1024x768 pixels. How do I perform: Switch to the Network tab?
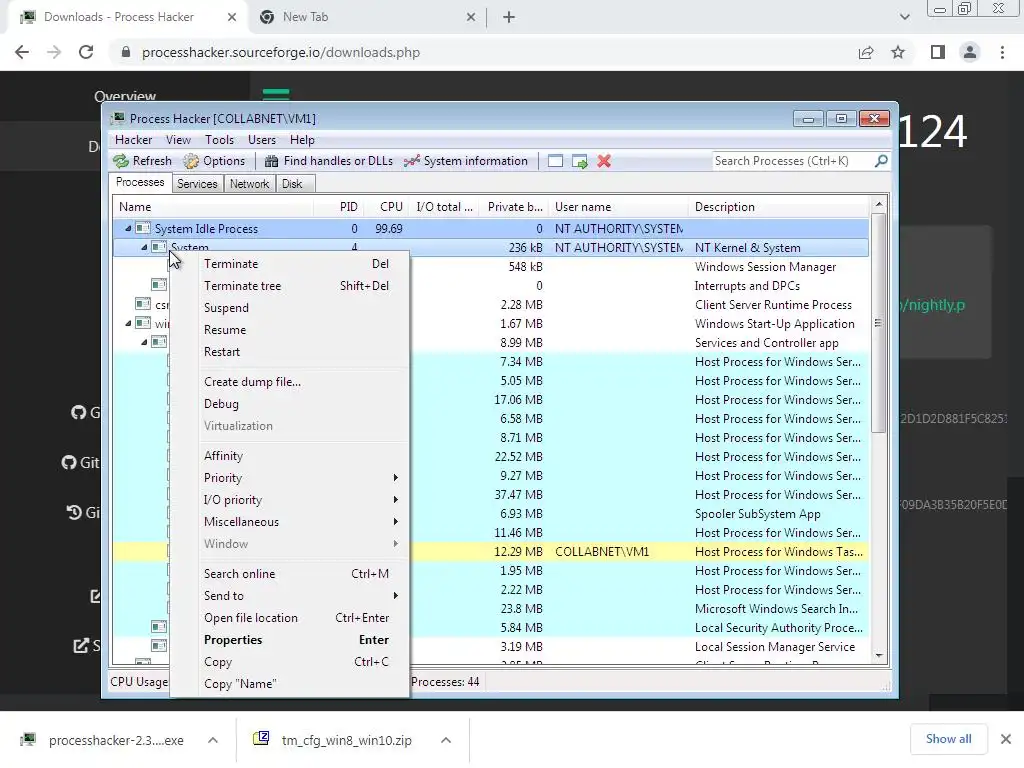tap(249, 184)
